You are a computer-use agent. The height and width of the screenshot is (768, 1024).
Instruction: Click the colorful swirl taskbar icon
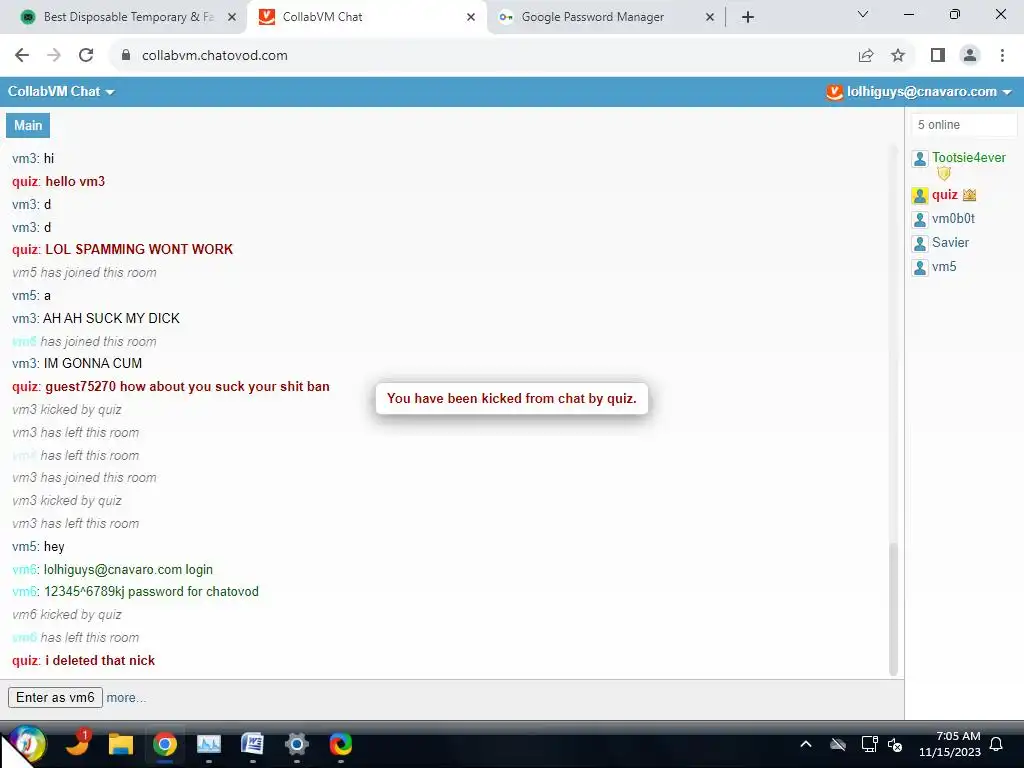(340, 744)
